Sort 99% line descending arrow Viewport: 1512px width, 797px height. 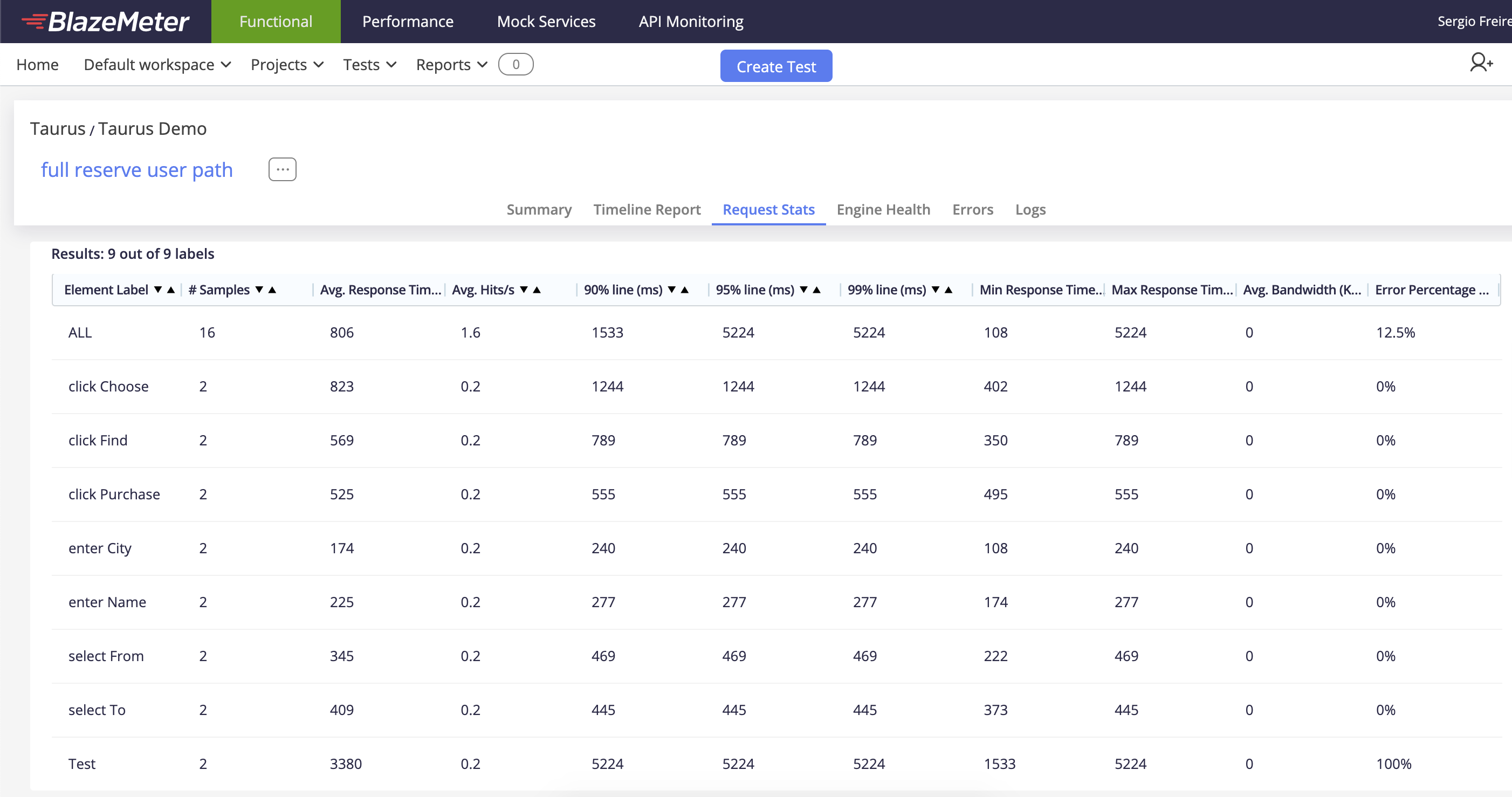936,290
